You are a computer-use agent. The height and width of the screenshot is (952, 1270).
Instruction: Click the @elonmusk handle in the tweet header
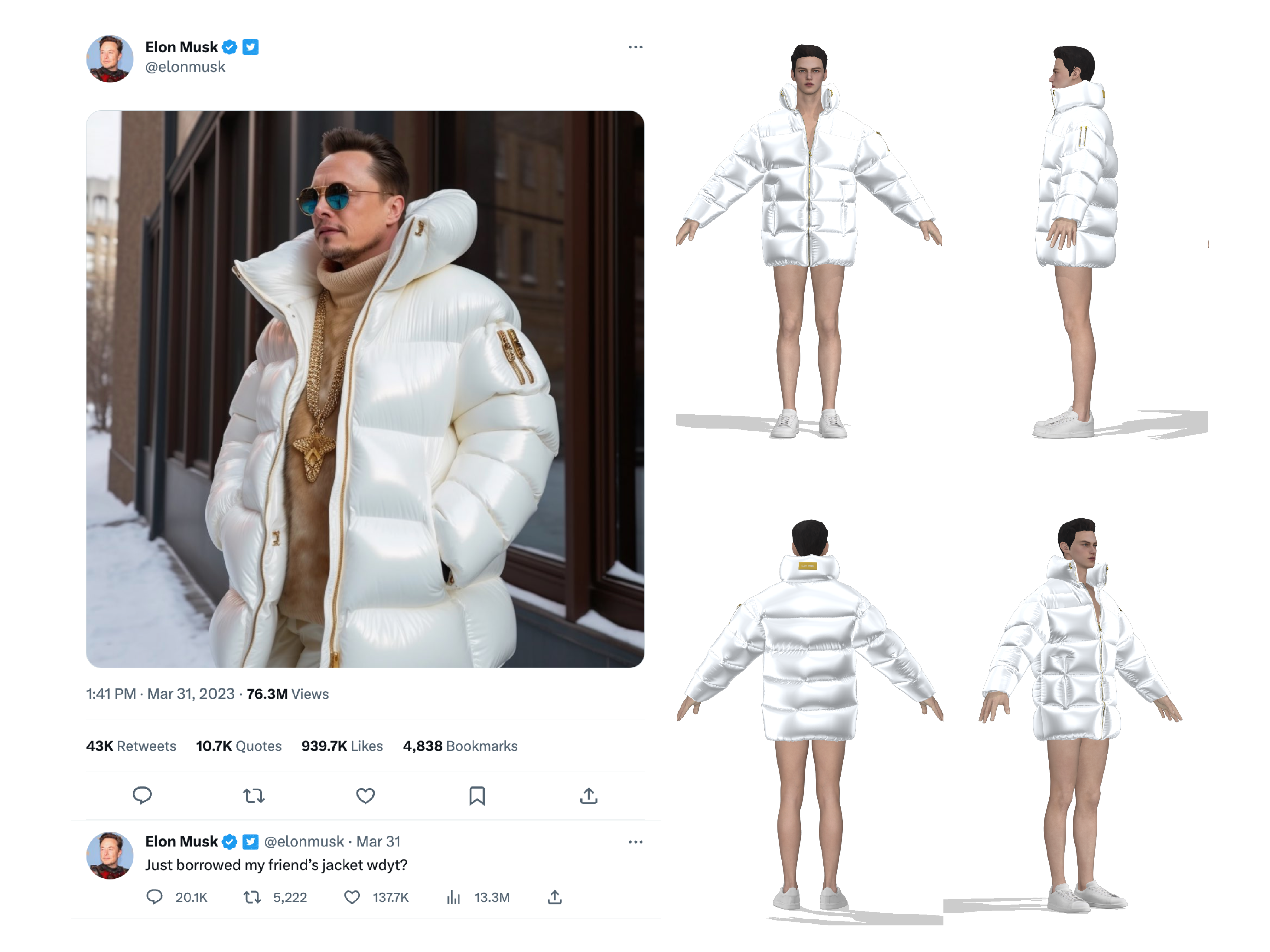[185, 67]
